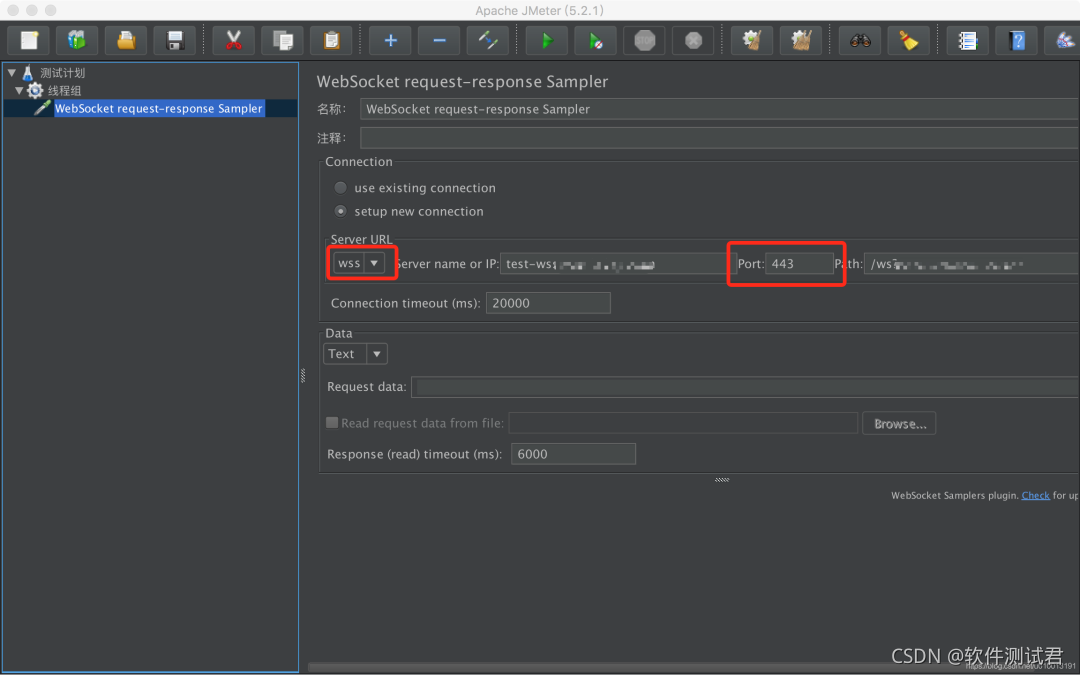Open the wss protocol dropdown
Image resolution: width=1080 pixels, height=675 pixels.
pos(359,262)
